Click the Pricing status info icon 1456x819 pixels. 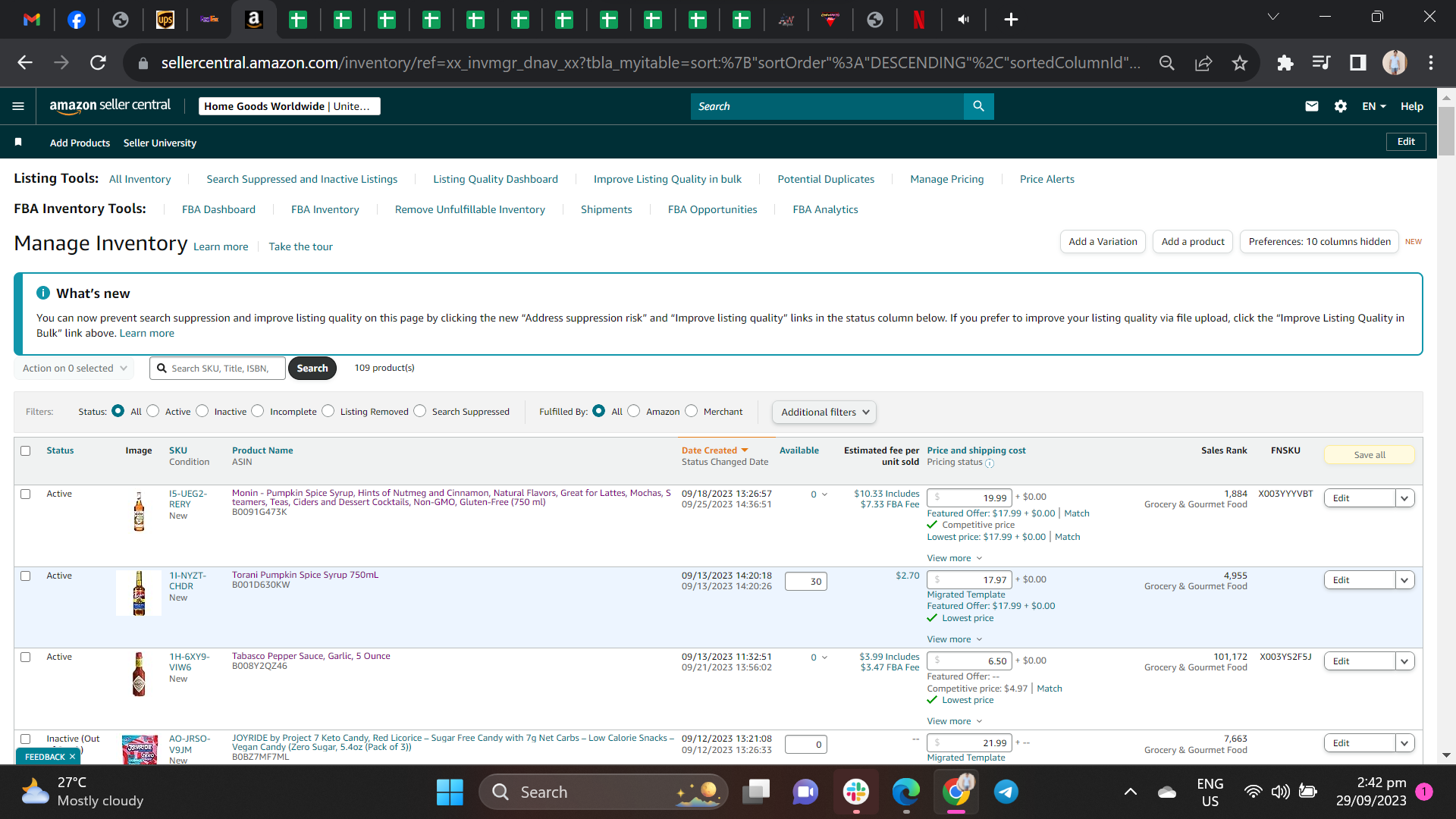click(x=990, y=463)
